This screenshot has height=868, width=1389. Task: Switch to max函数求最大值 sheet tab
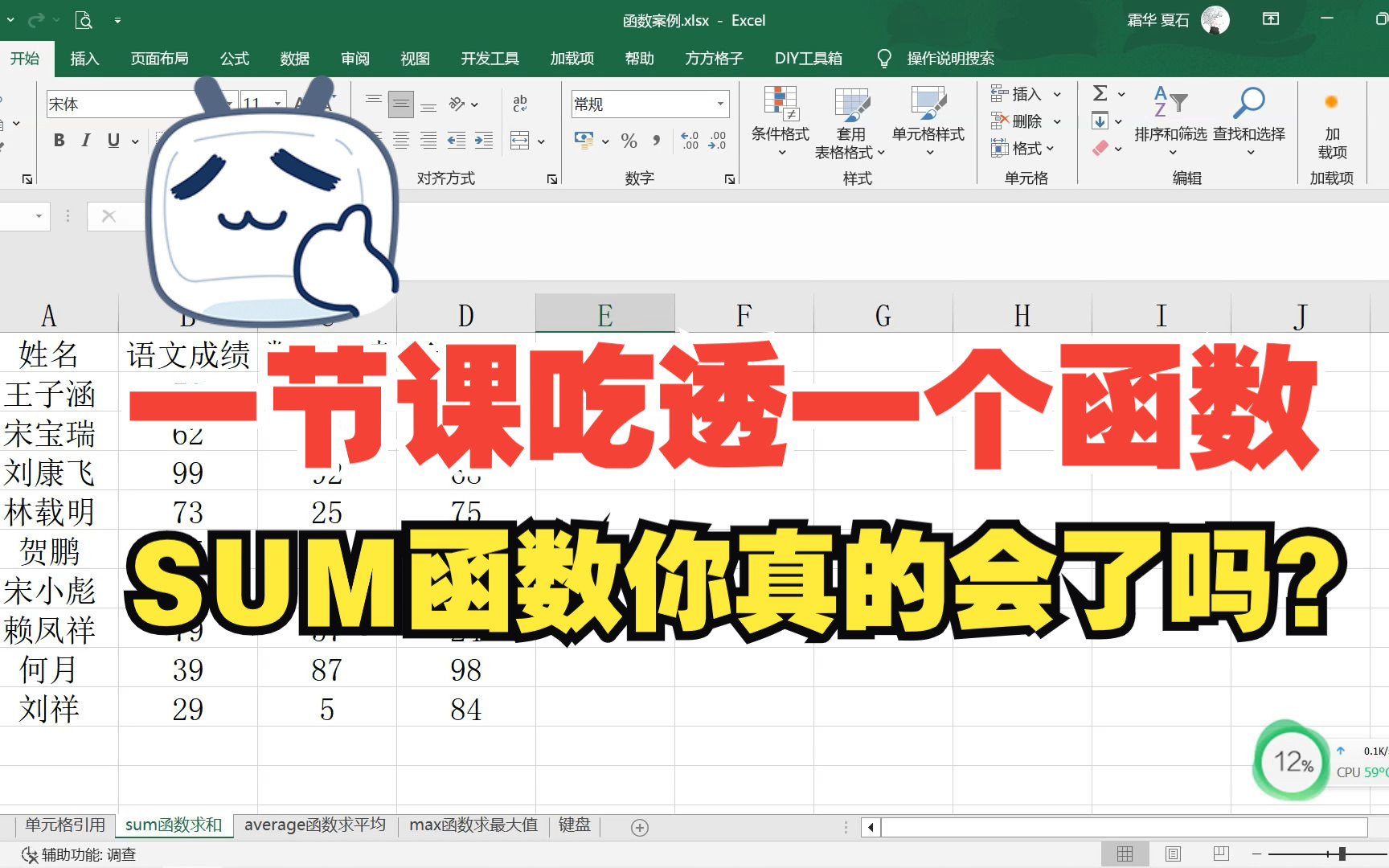[x=473, y=825]
